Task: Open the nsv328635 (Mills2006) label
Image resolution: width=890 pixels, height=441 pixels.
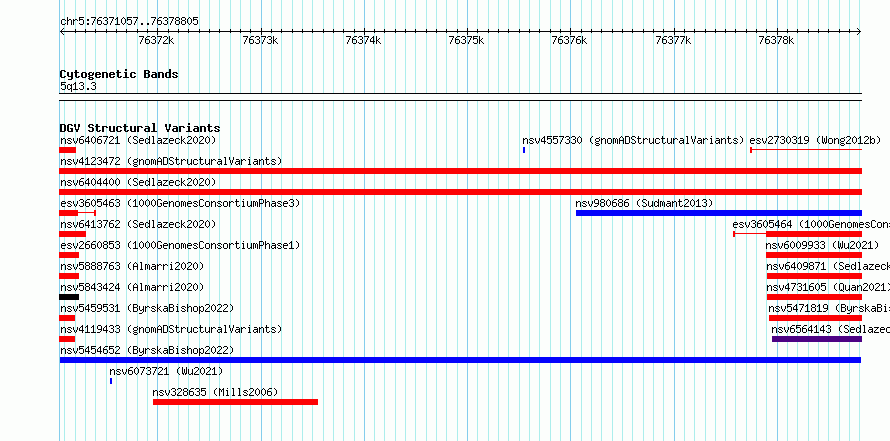Action: click(x=215, y=392)
